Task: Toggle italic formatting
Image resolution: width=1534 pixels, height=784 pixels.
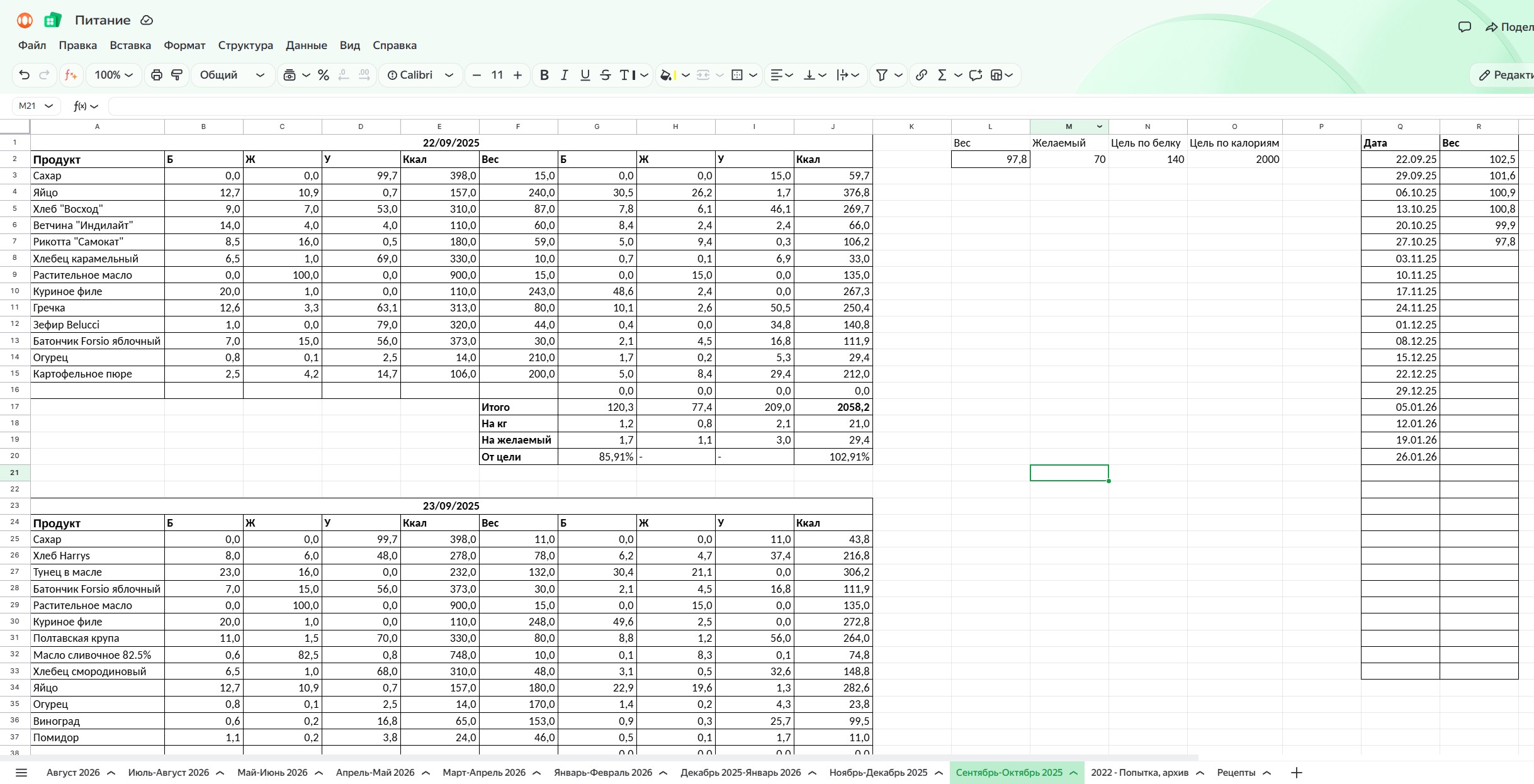Action: click(x=565, y=75)
